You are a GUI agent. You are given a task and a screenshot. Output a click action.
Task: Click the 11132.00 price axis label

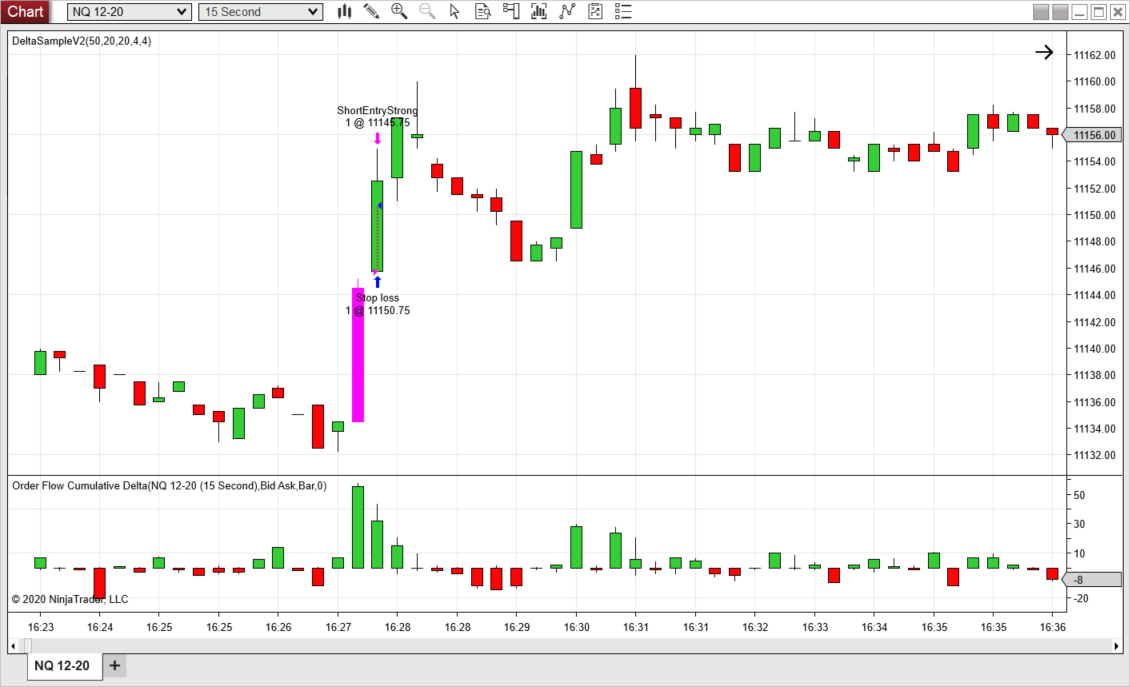point(1094,455)
